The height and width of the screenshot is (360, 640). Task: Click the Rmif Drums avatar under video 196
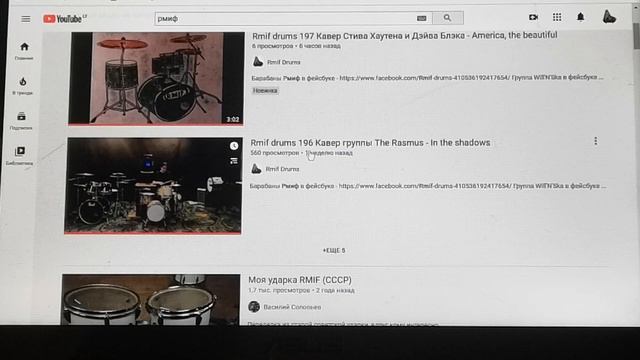[256, 169]
